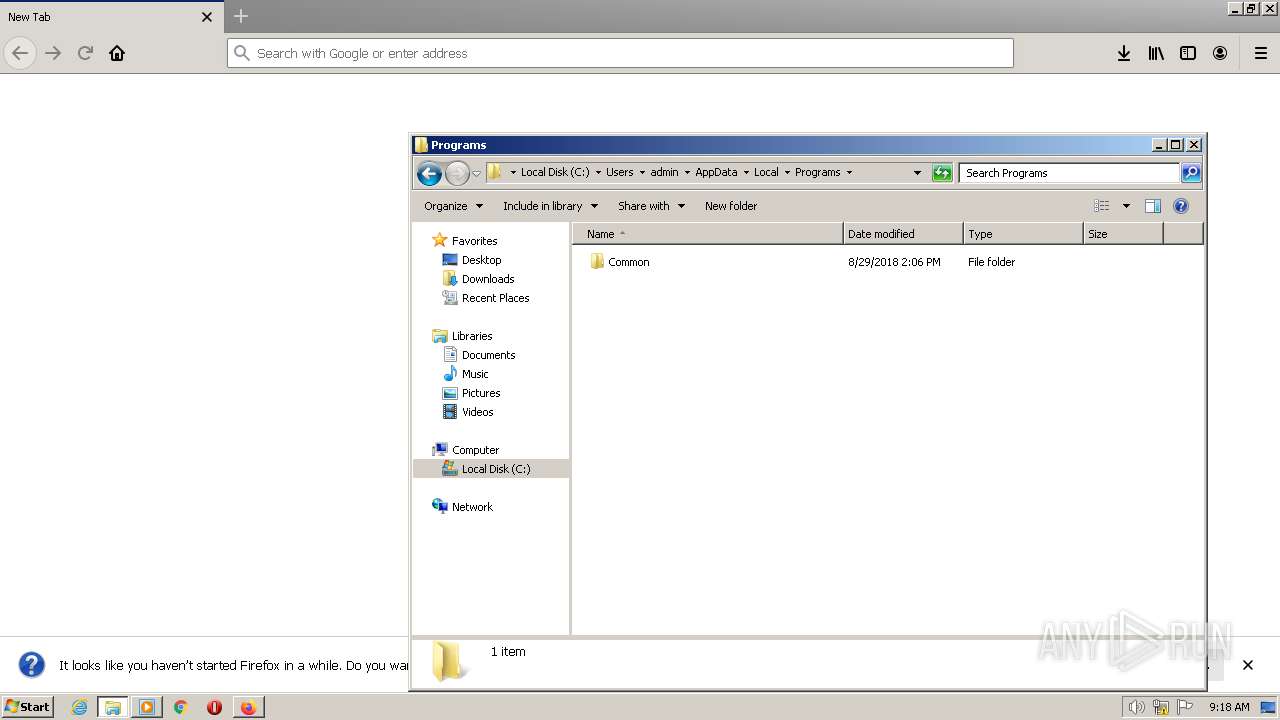Viewport: 1280px width, 720px height.
Task: Reload the Firefox page
Action: coord(85,53)
